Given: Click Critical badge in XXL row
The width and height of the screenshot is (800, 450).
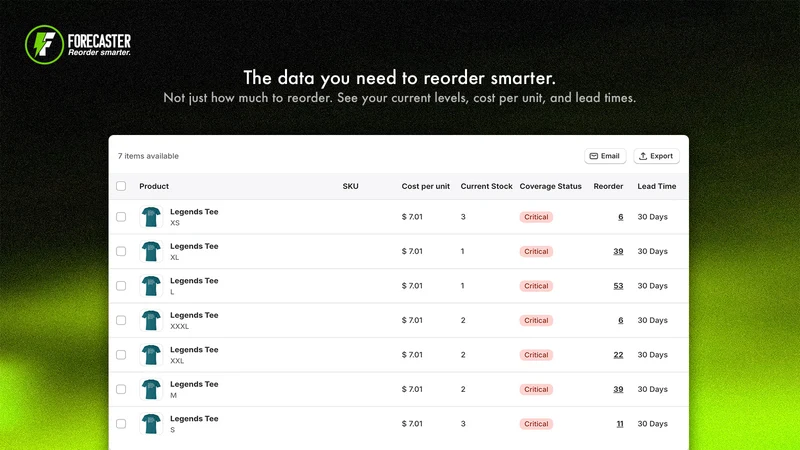Looking at the screenshot, I should [x=536, y=355].
